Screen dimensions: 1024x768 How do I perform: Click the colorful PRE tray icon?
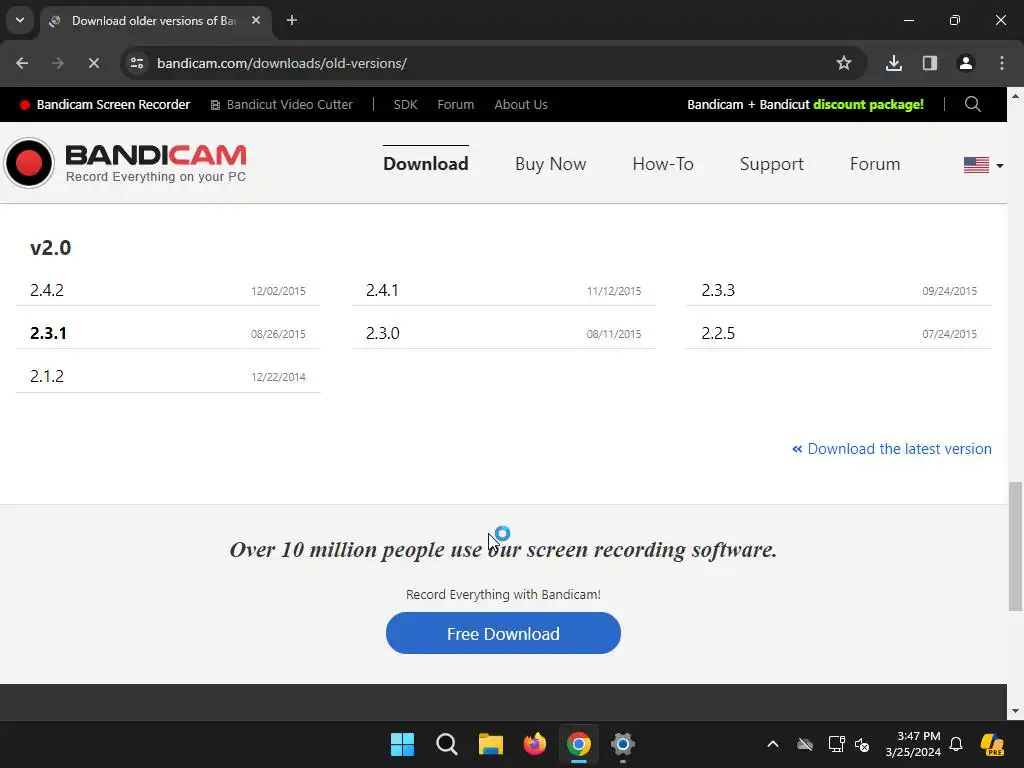[x=992, y=744]
